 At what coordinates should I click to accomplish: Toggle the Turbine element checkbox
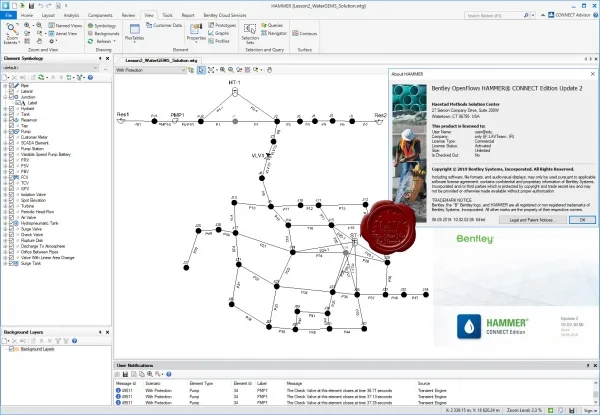pos(11,206)
